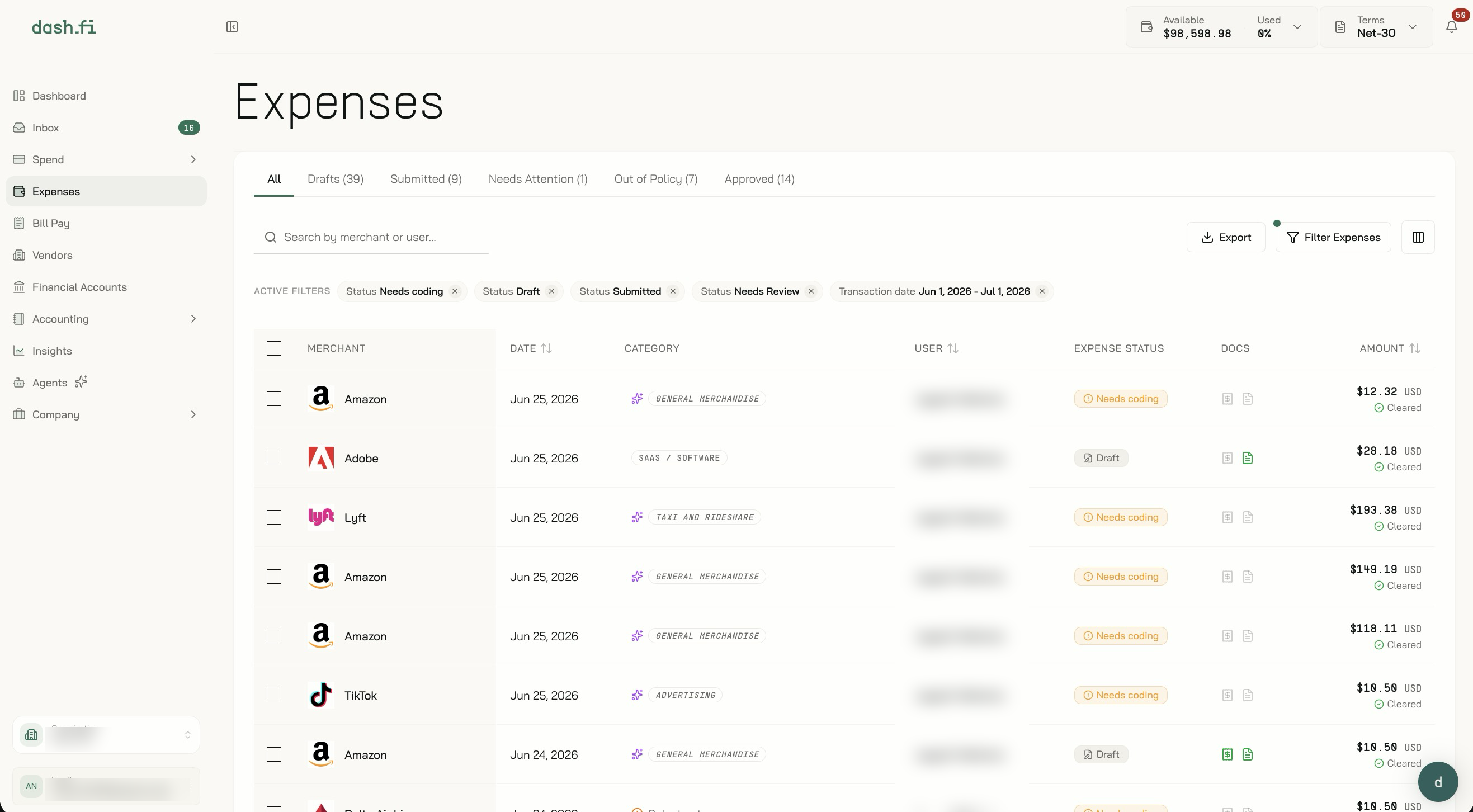Open Agents in the sidebar
Viewport: 1473px width, 812px height.
[x=106, y=383]
